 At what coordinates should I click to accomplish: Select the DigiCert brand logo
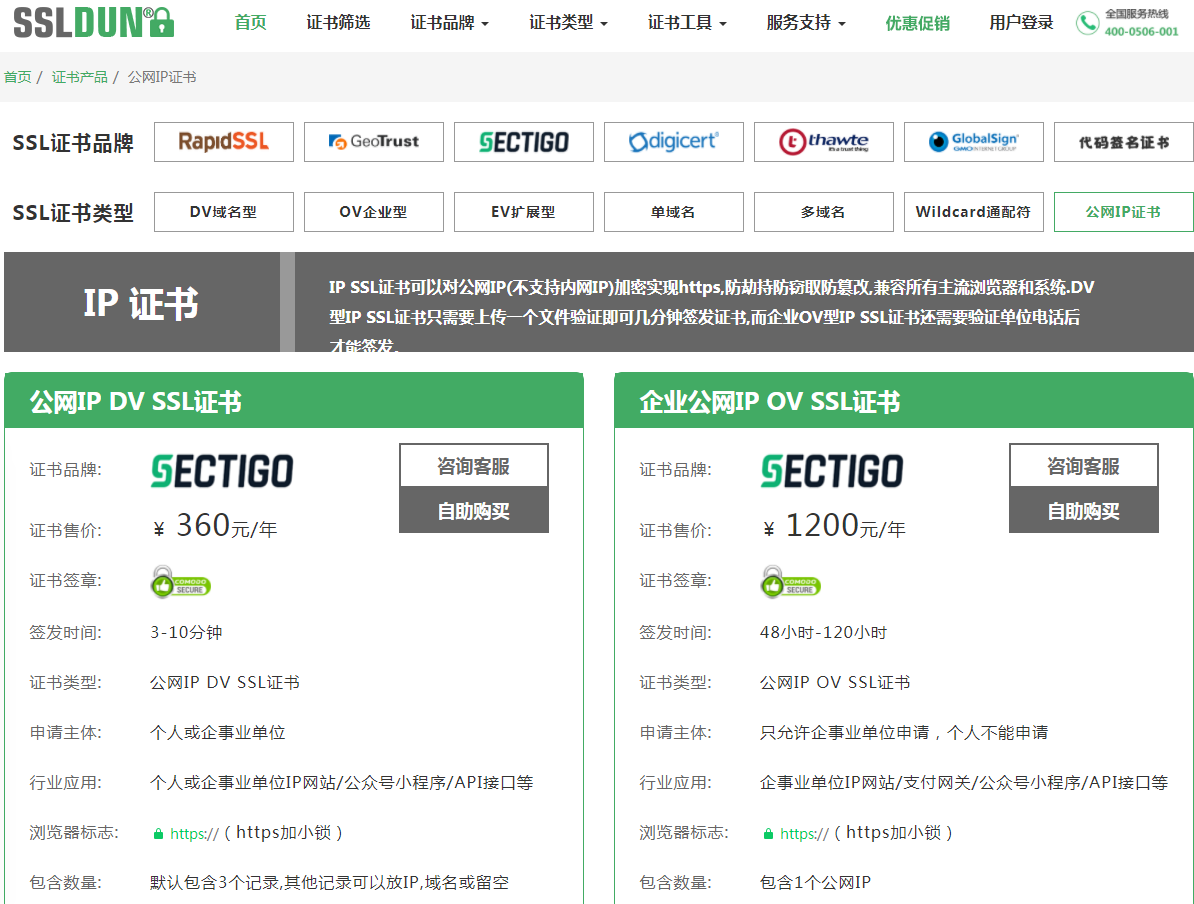(674, 142)
